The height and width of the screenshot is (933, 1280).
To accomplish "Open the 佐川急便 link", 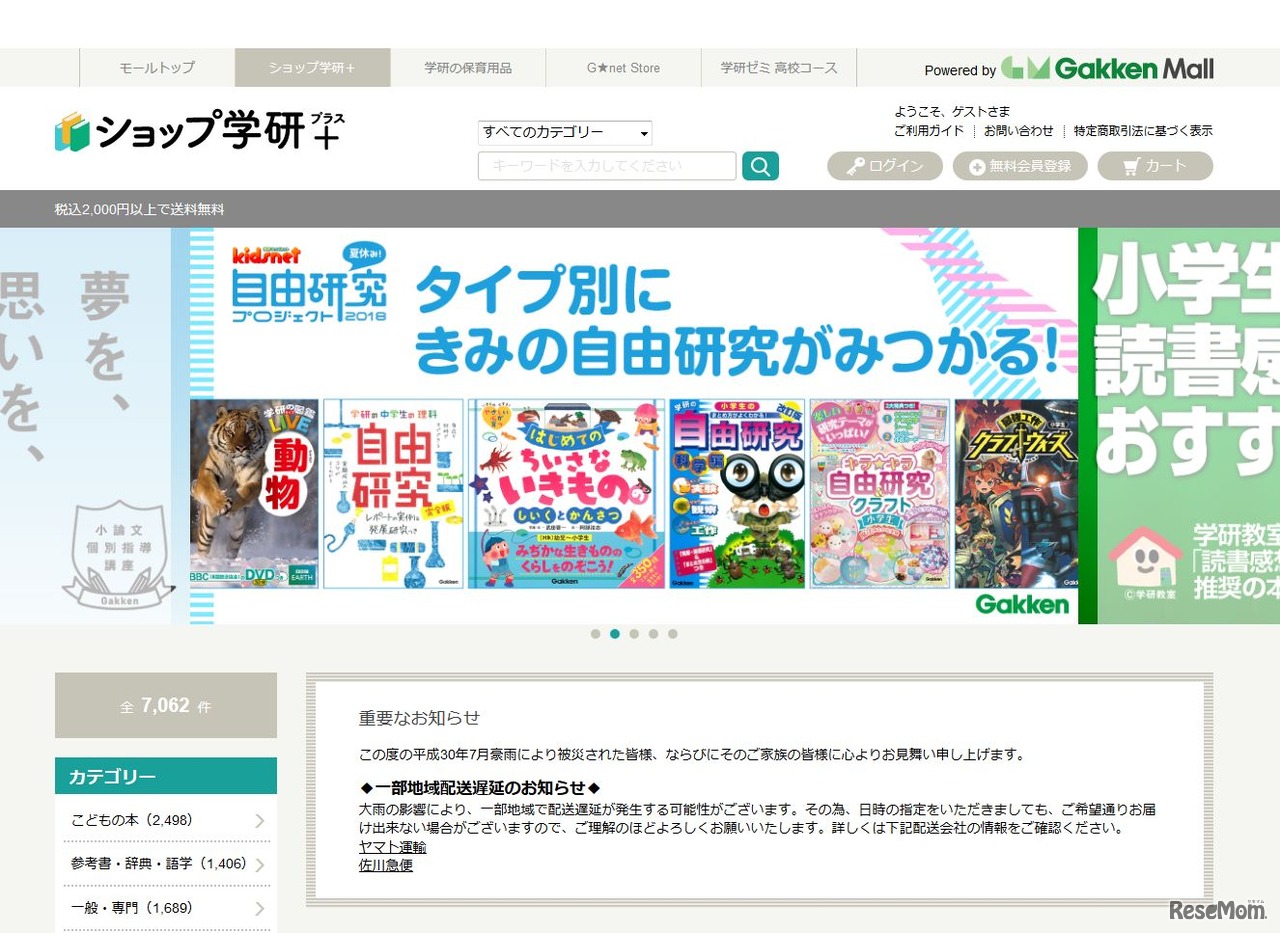I will coord(385,866).
